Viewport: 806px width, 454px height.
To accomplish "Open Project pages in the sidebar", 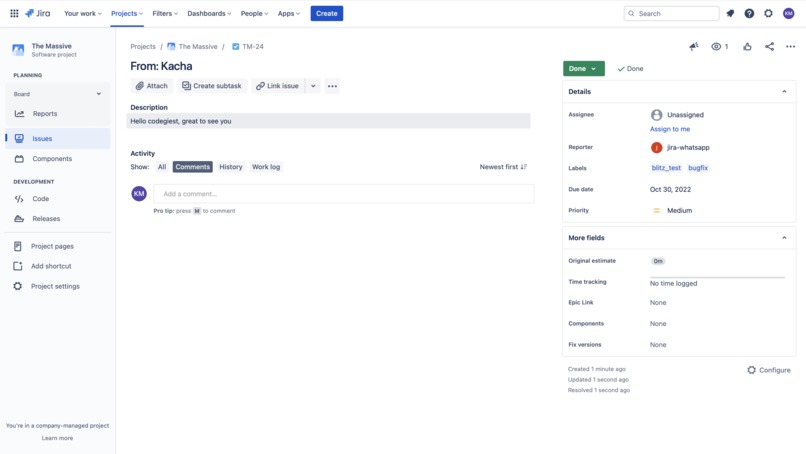I will click(x=58, y=246).
